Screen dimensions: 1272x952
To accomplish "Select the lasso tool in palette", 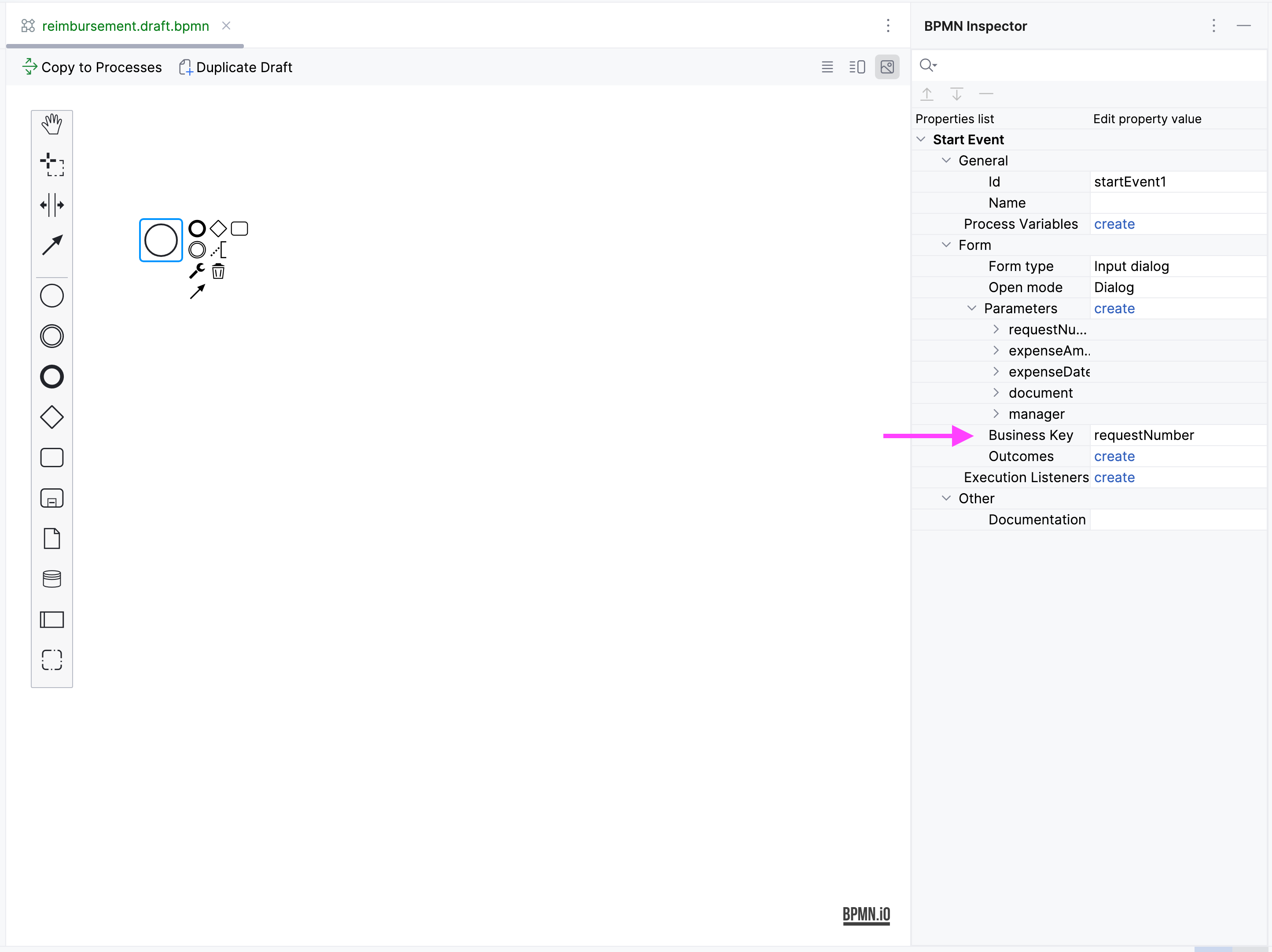I will 52,165.
